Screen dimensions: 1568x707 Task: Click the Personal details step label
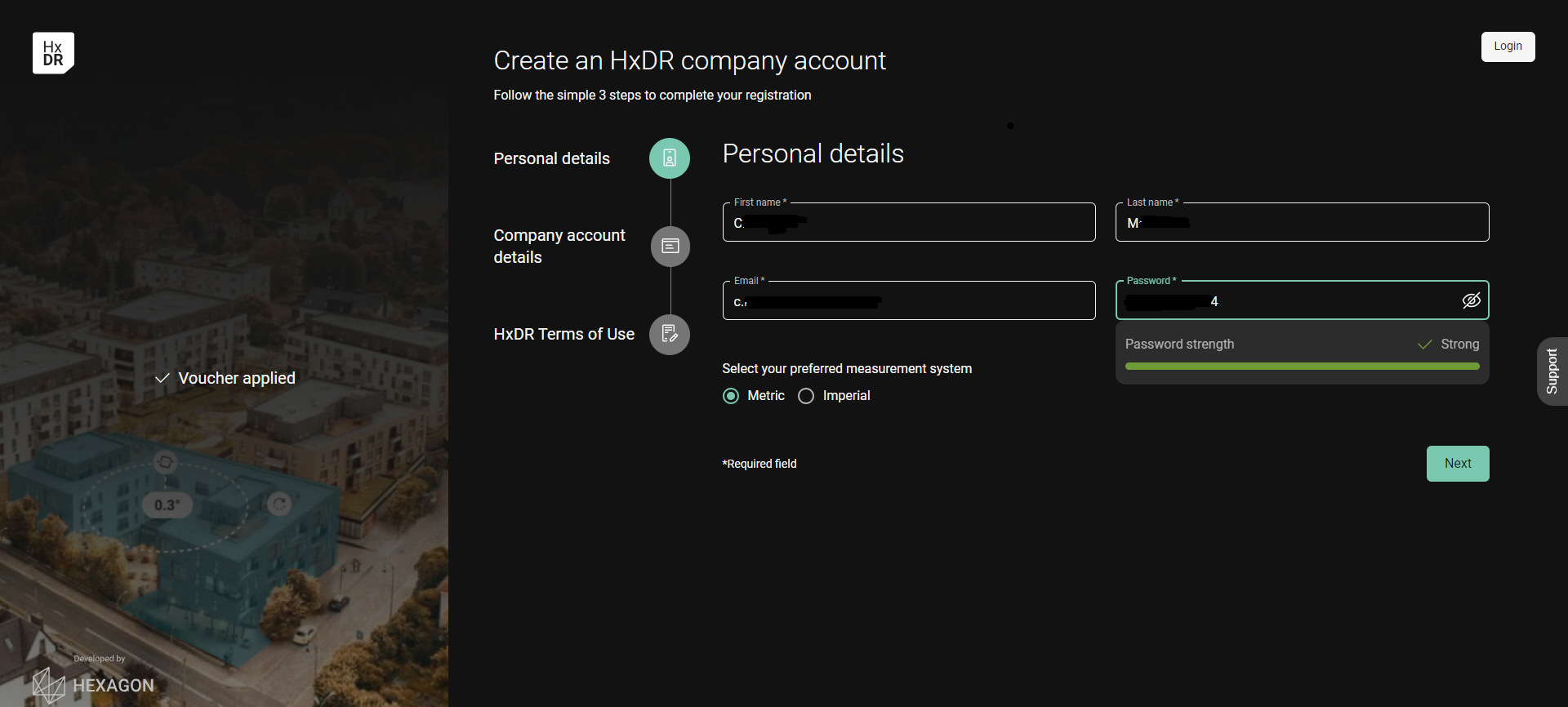click(552, 158)
